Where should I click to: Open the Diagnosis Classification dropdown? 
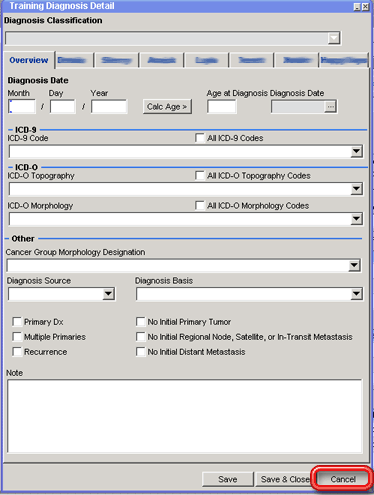tap(334, 38)
